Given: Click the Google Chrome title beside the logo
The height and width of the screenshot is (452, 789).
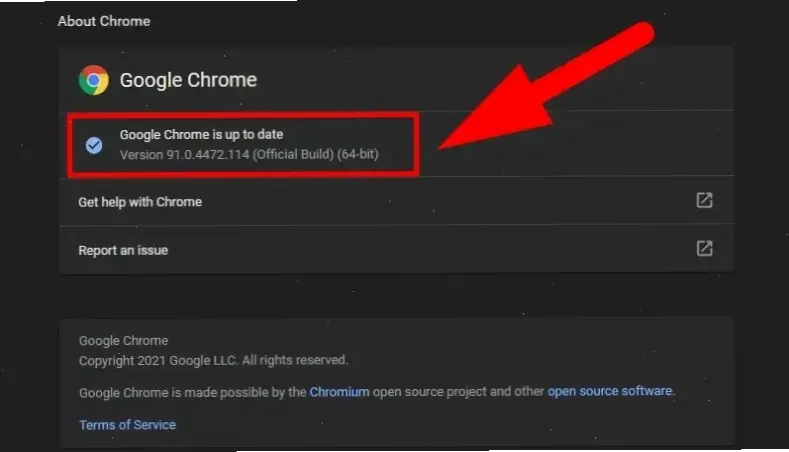Looking at the screenshot, I should tap(188, 80).
